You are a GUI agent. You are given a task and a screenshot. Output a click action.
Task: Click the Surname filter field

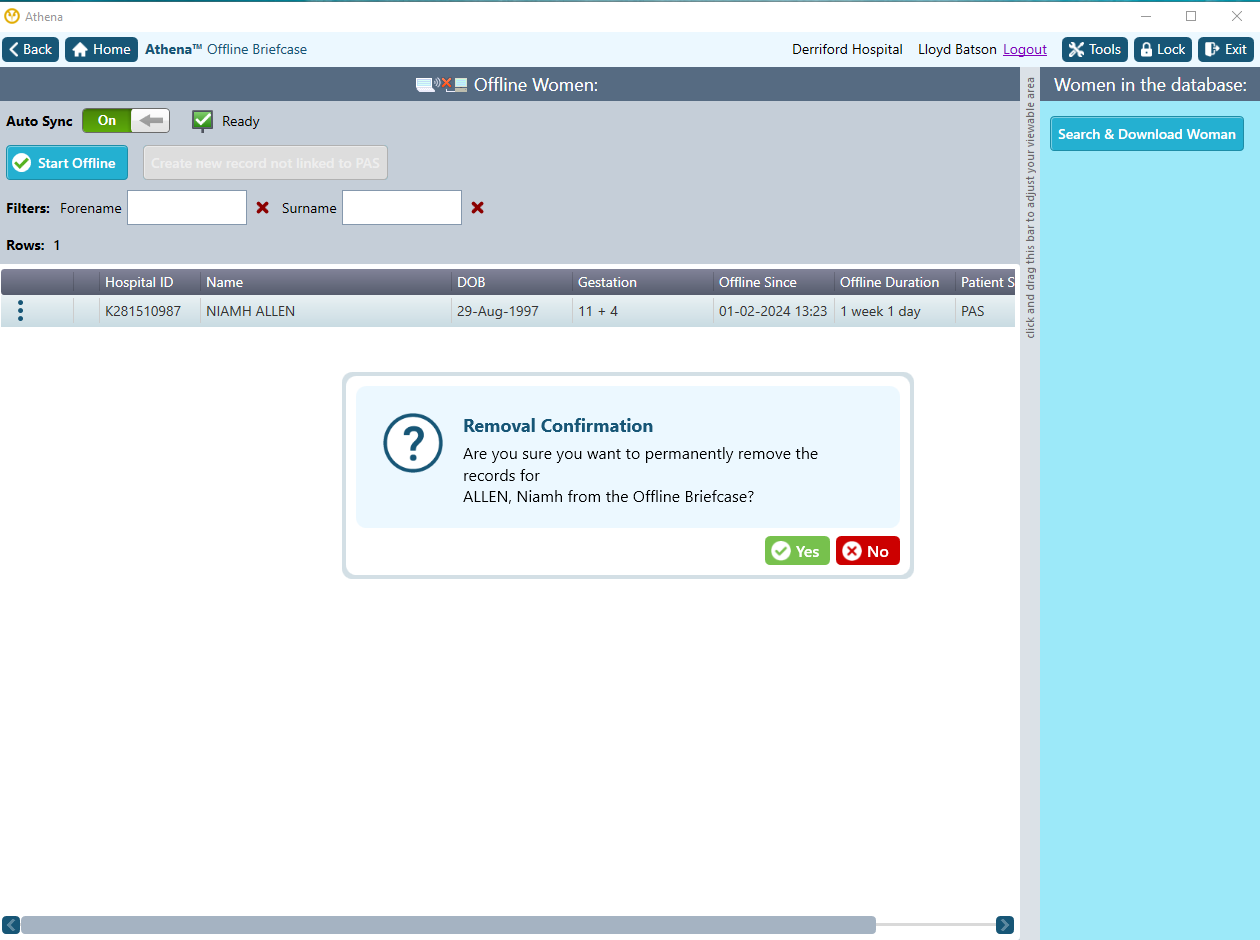pos(402,208)
